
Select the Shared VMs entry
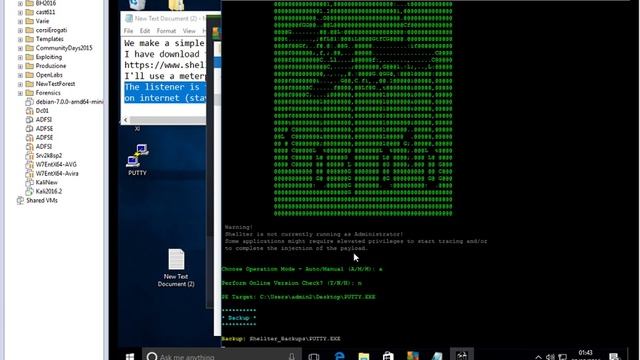point(42,201)
